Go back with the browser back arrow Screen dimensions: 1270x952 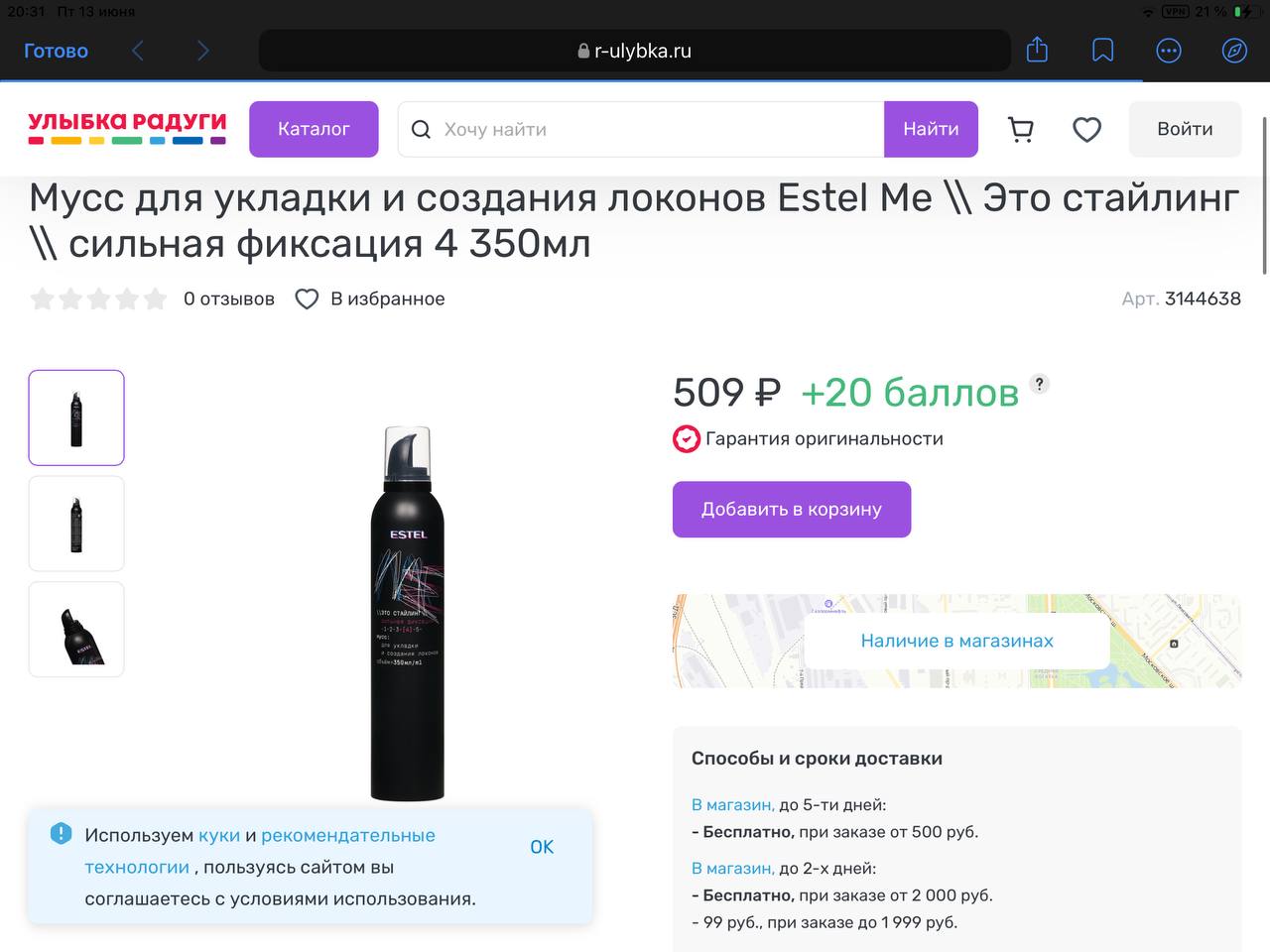click(138, 51)
